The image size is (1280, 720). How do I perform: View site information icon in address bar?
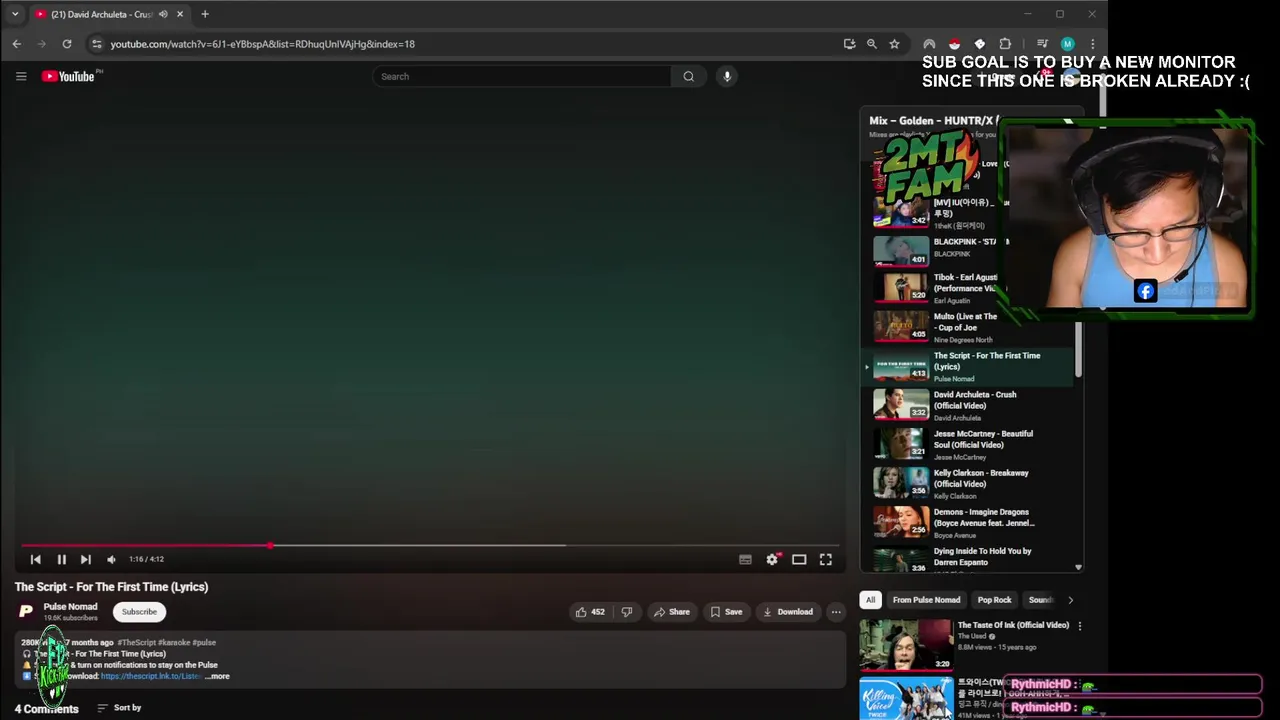tap(96, 44)
